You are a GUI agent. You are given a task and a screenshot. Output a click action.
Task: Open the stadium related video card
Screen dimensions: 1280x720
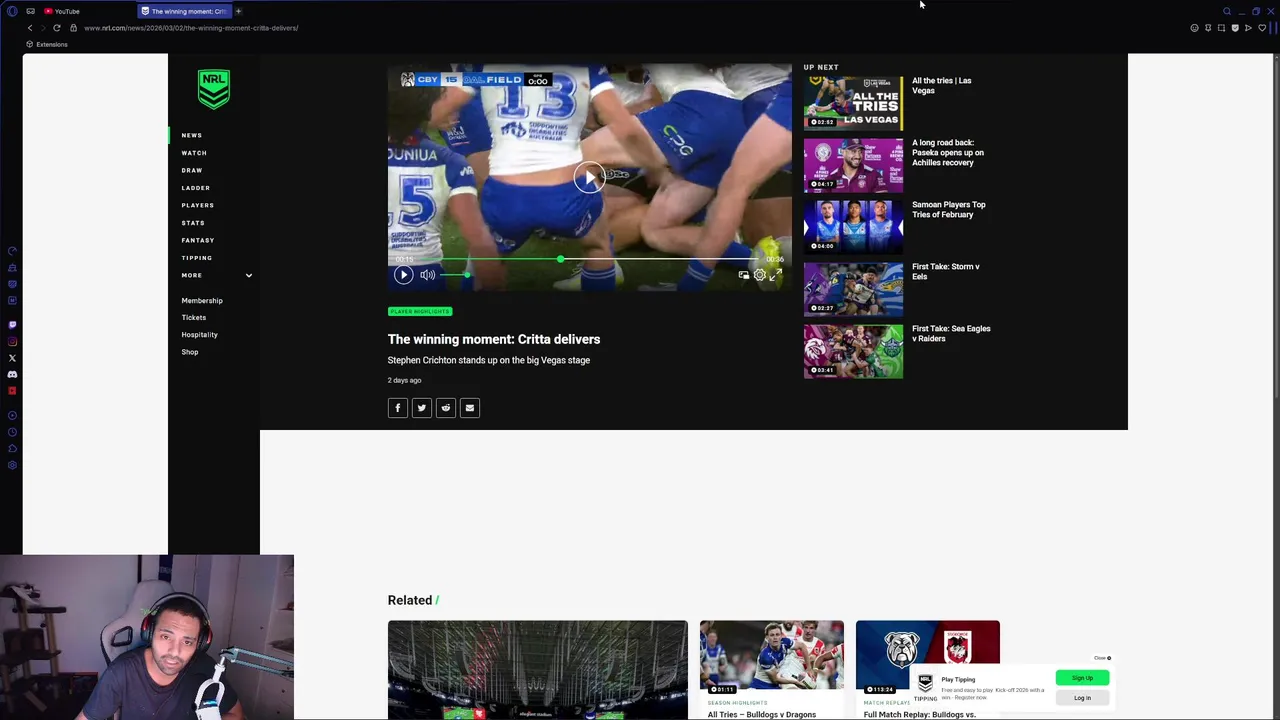[538, 669]
